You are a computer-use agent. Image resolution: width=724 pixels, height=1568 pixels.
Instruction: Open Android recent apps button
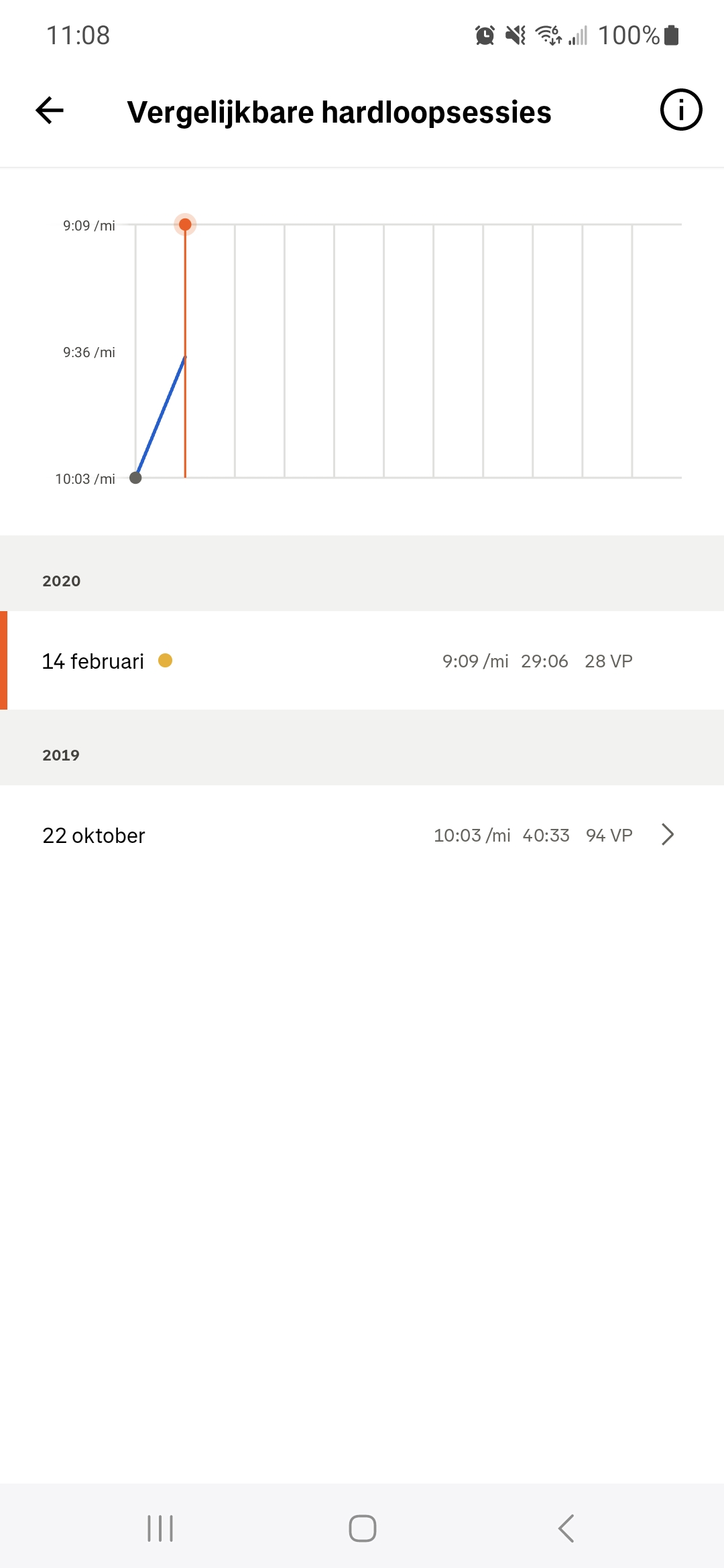tap(160, 1528)
